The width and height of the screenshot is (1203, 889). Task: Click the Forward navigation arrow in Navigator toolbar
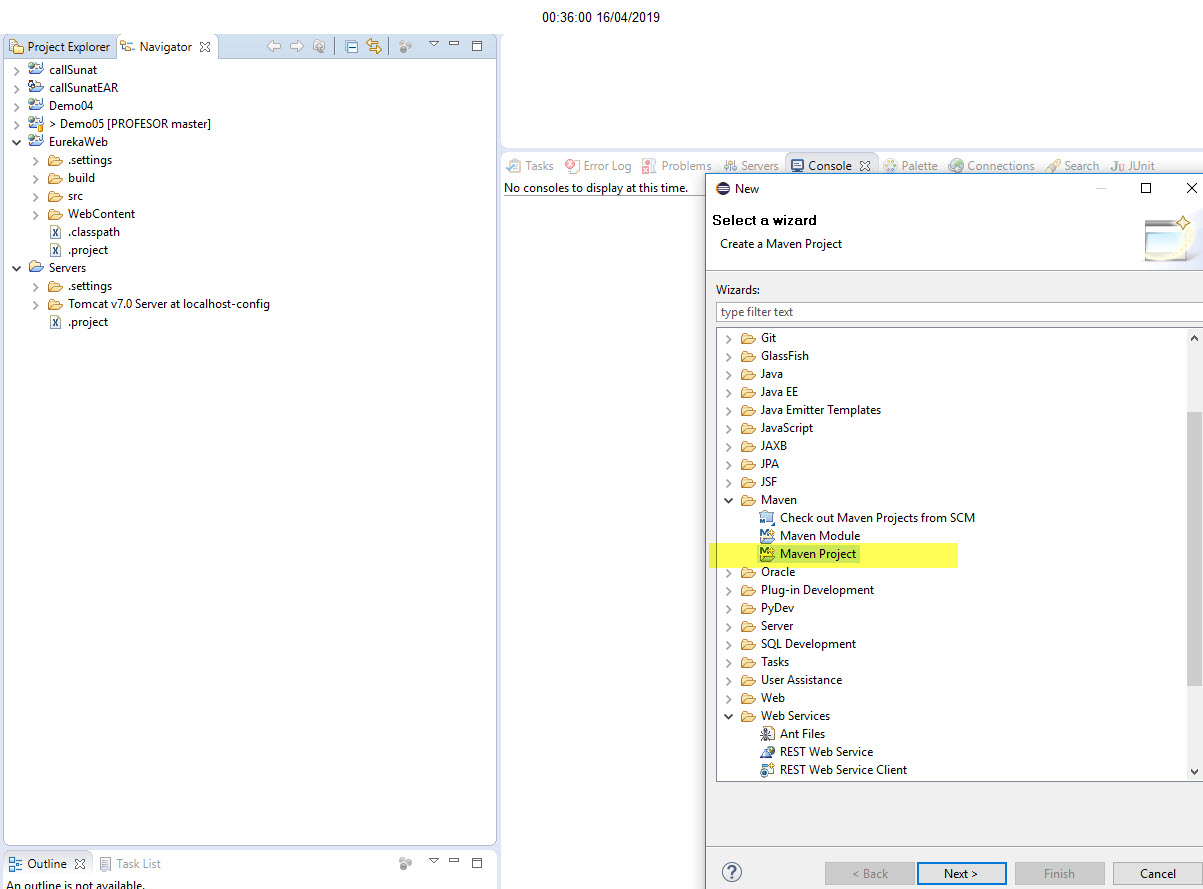pos(294,45)
